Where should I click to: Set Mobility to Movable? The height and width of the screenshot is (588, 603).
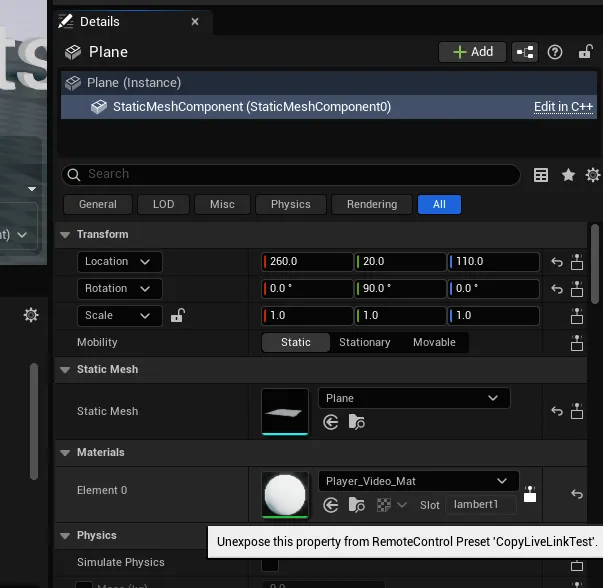pyautogui.click(x=434, y=342)
